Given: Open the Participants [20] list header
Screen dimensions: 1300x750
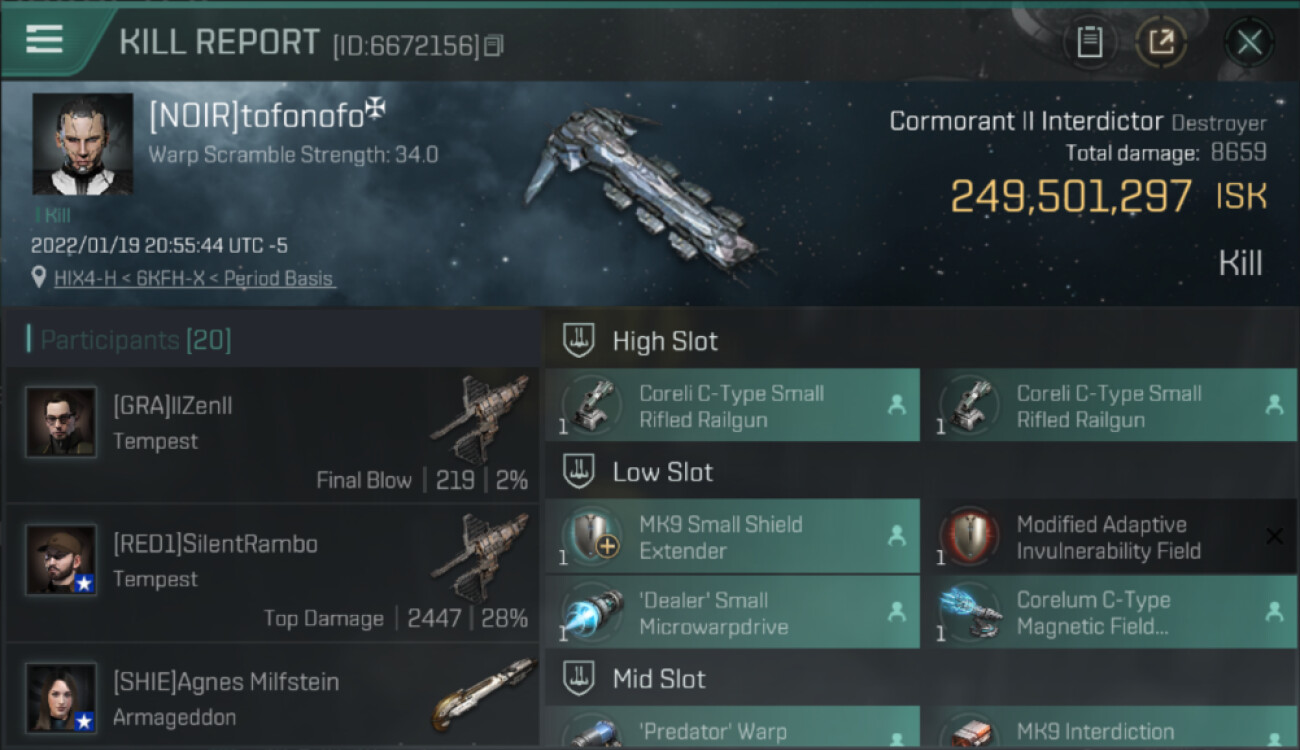Looking at the screenshot, I should click(130, 340).
